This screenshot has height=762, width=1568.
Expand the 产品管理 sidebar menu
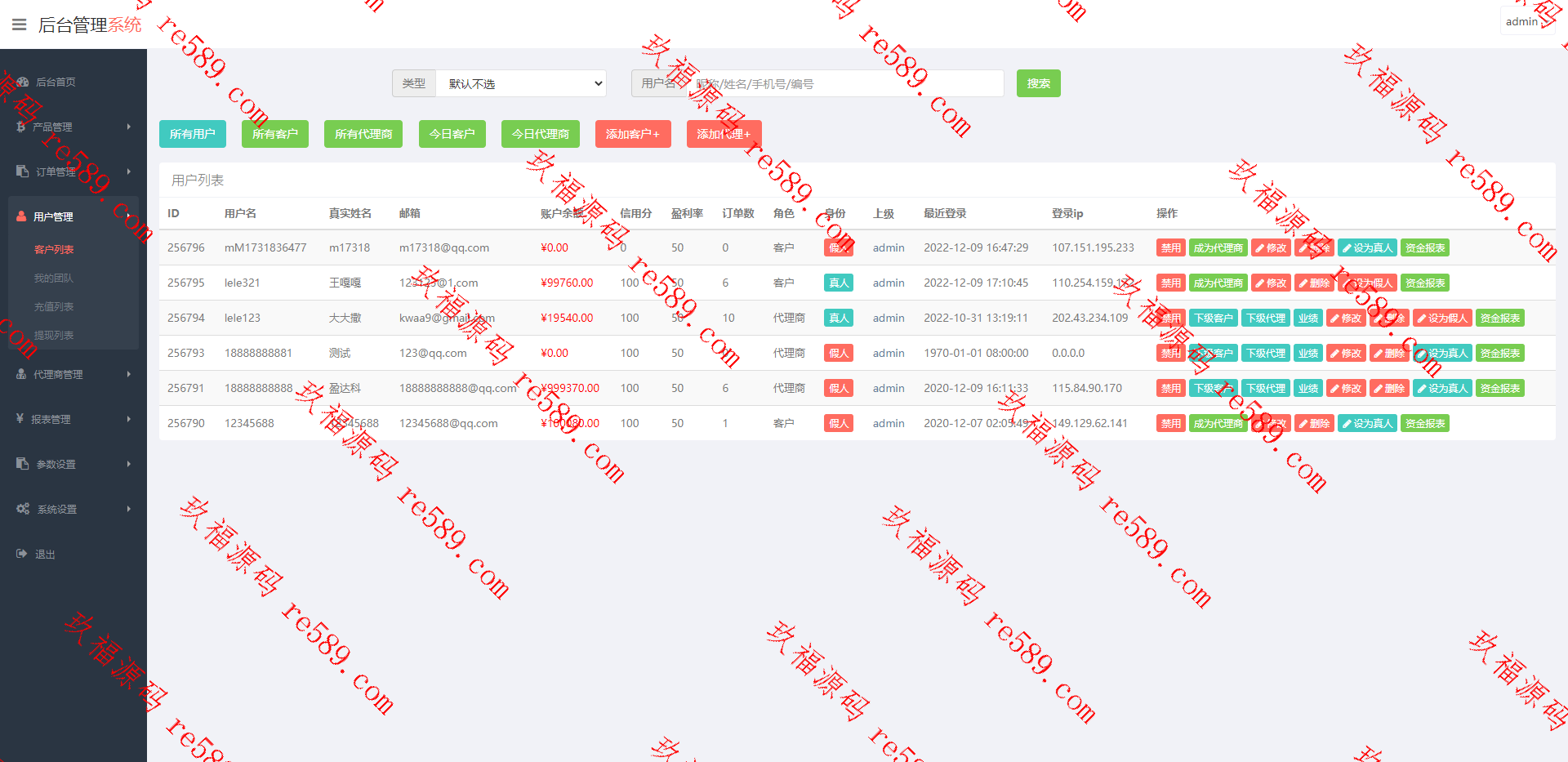tap(73, 127)
